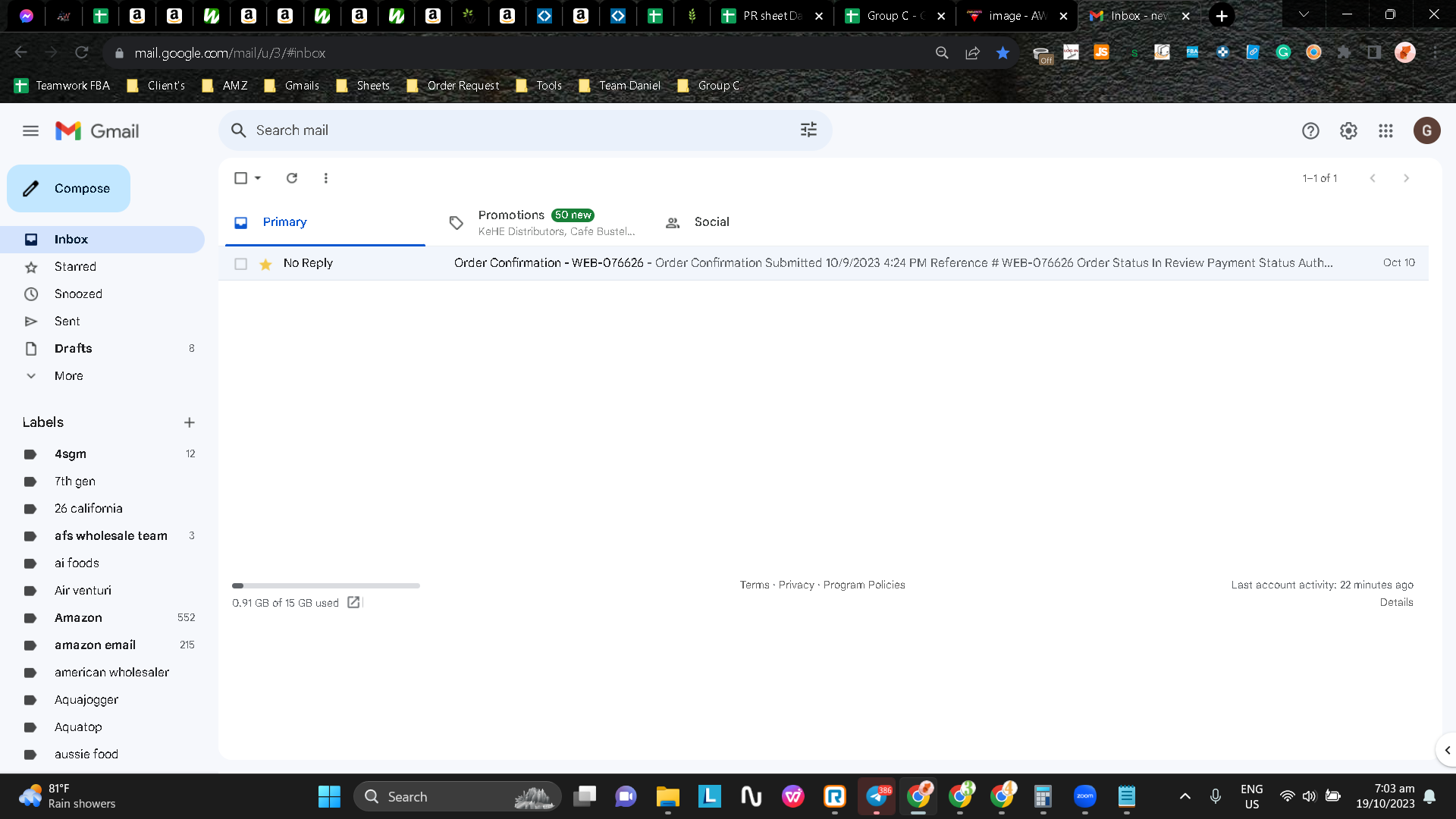
Task: Share this page icon
Action: [x=972, y=53]
